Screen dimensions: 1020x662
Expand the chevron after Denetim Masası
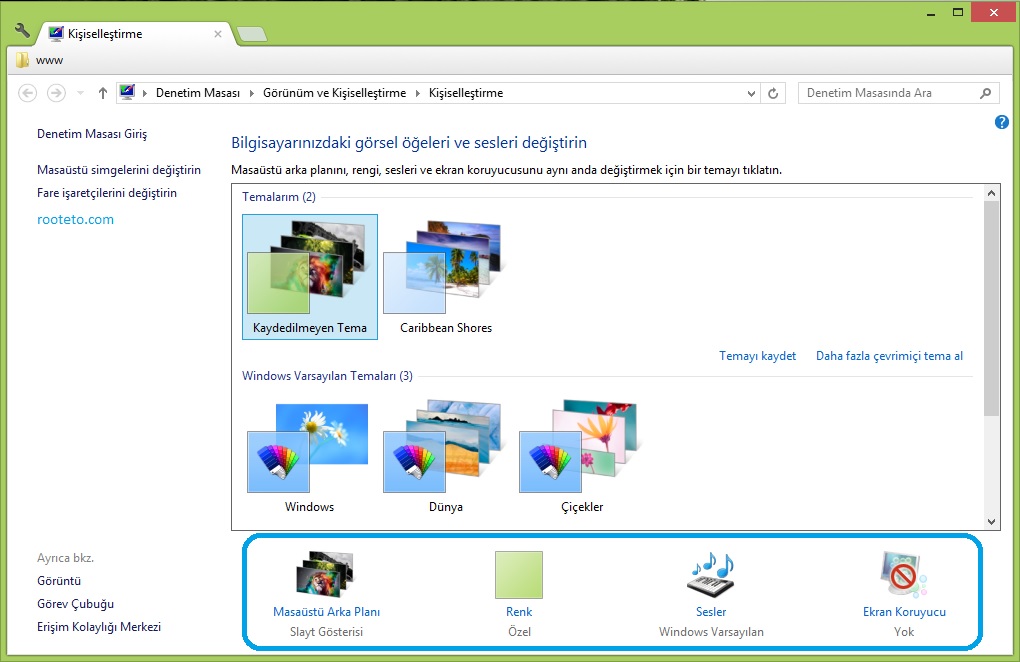pyautogui.click(x=252, y=94)
